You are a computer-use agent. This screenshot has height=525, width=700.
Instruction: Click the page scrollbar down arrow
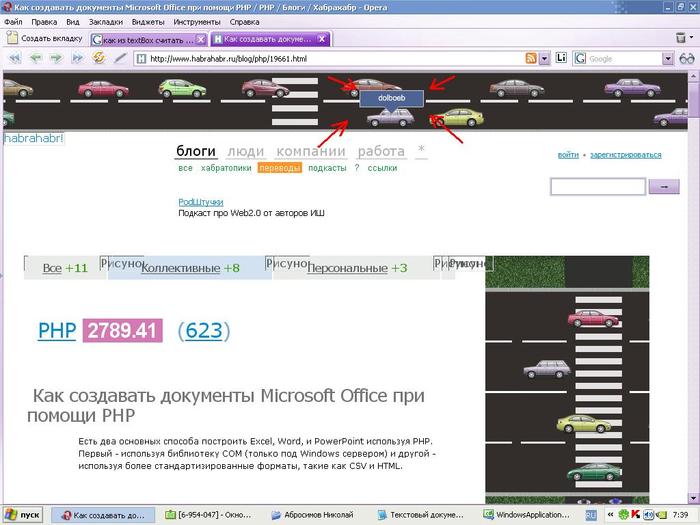693,497
